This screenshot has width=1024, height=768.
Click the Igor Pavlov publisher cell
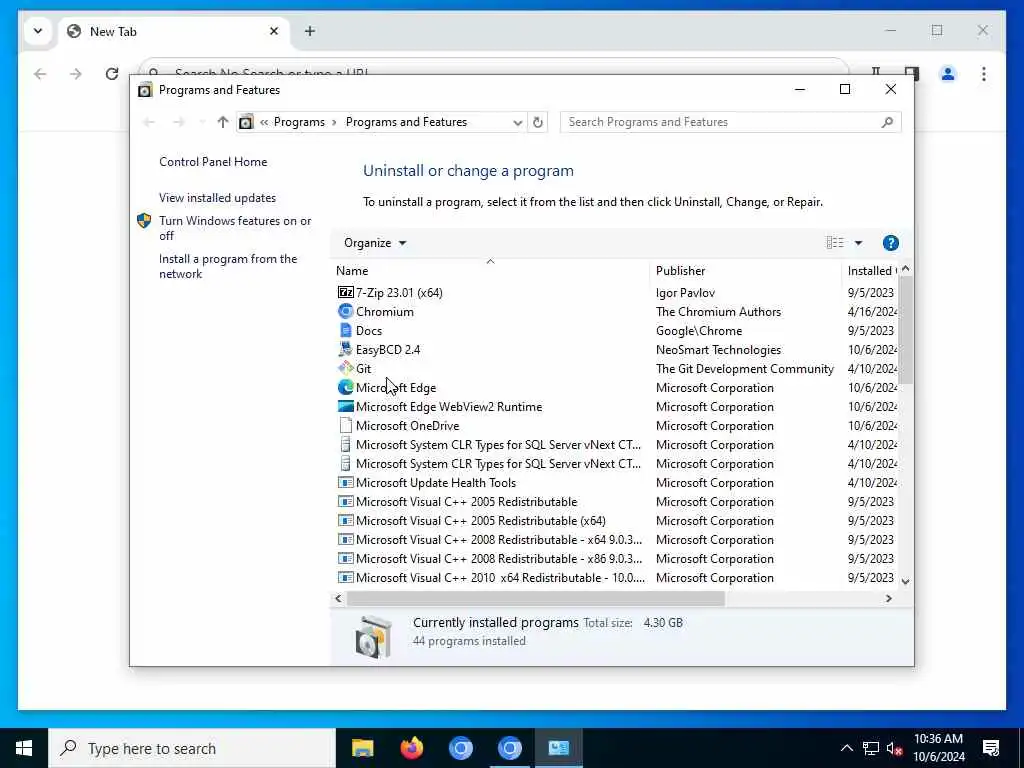[x=685, y=293]
